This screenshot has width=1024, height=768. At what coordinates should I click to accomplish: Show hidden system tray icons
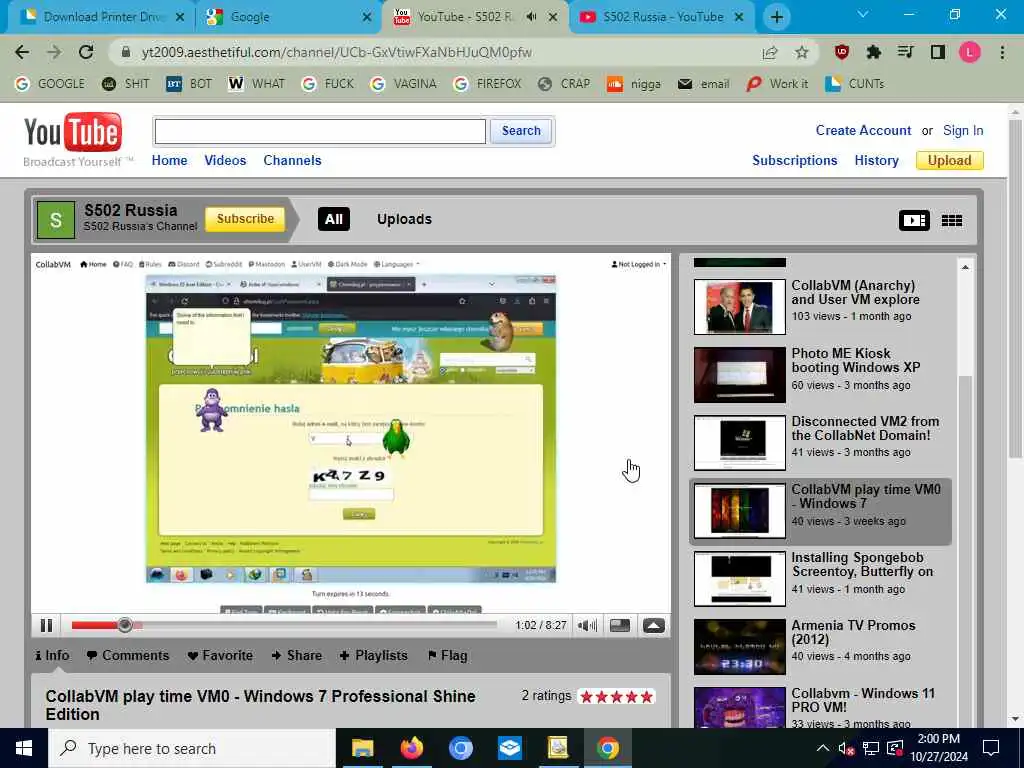tap(823, 748)
